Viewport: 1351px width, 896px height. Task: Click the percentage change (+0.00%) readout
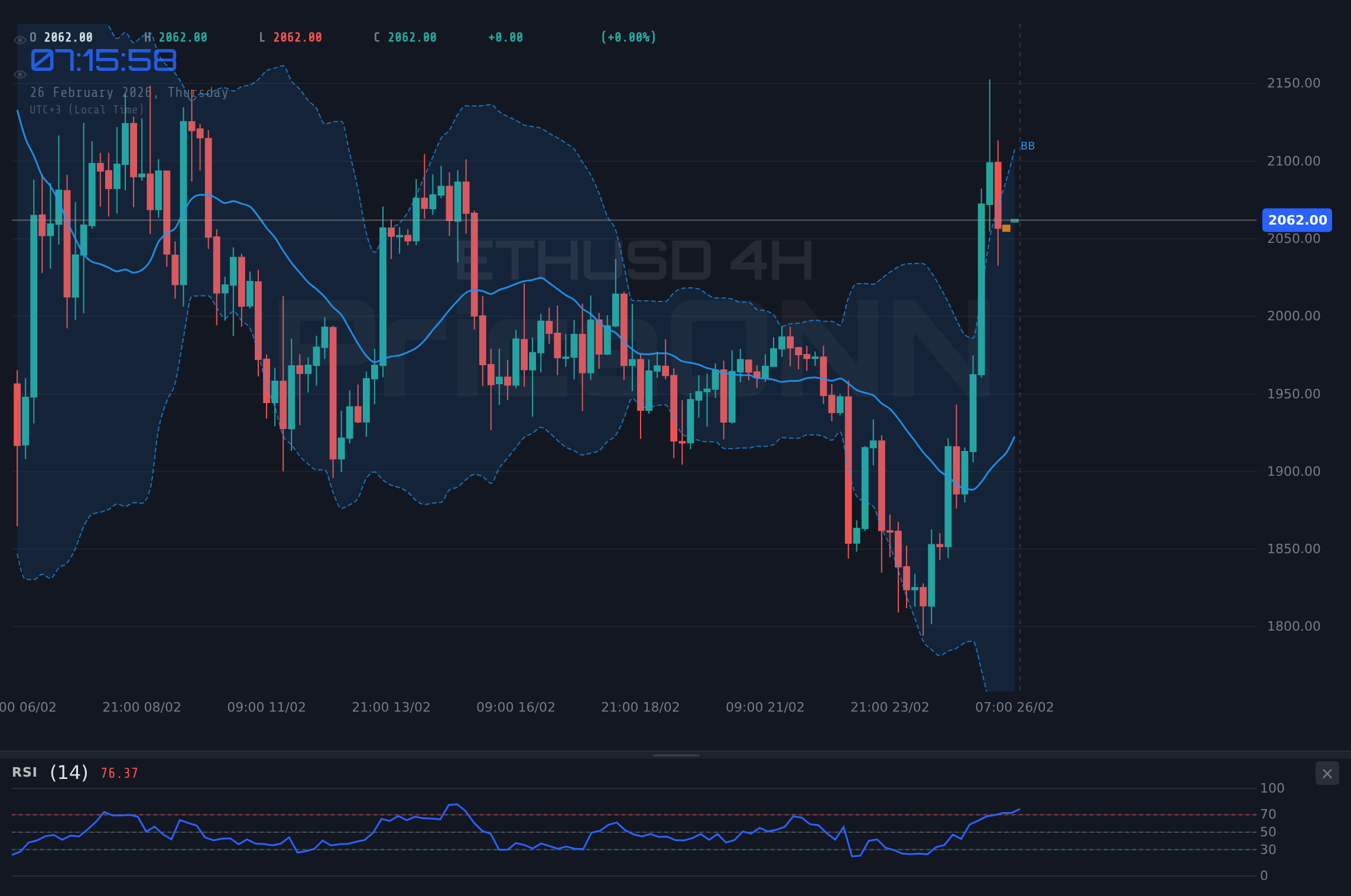(629, 37)
